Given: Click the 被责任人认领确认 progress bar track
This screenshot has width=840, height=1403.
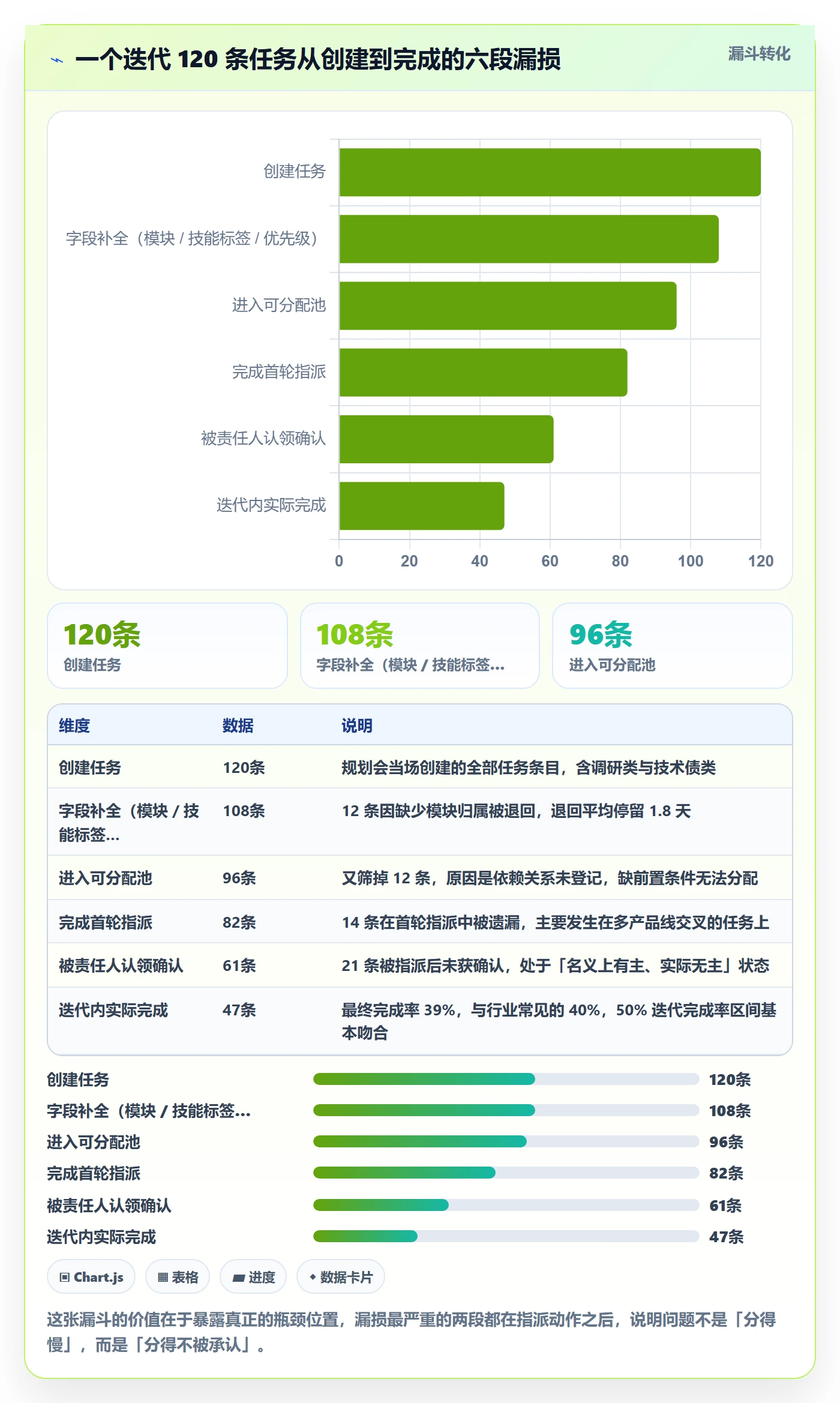Looking at the screenshot, I should pyautogui.click(x=506, y=1205).
